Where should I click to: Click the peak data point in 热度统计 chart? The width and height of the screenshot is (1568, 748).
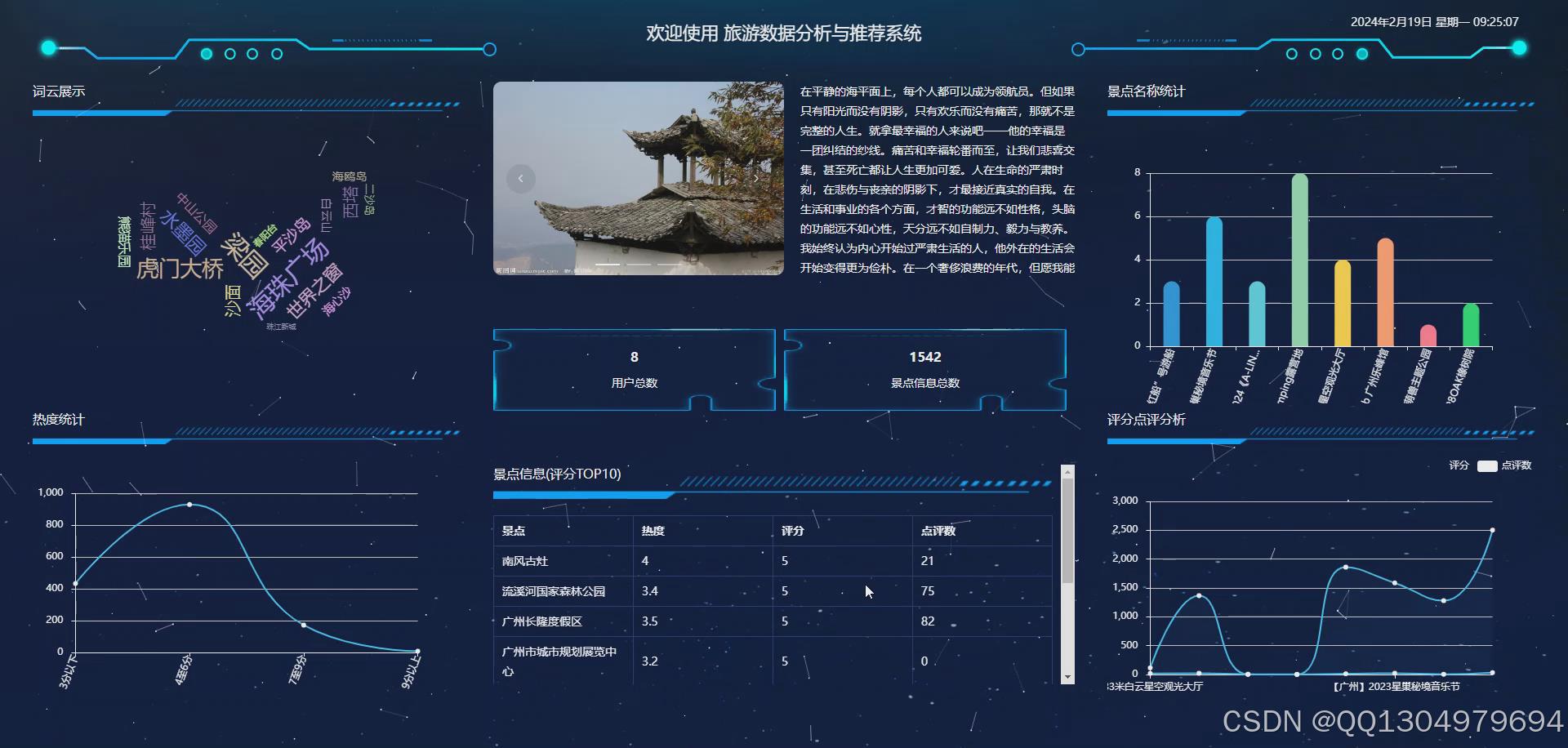[x=190, y=505]
